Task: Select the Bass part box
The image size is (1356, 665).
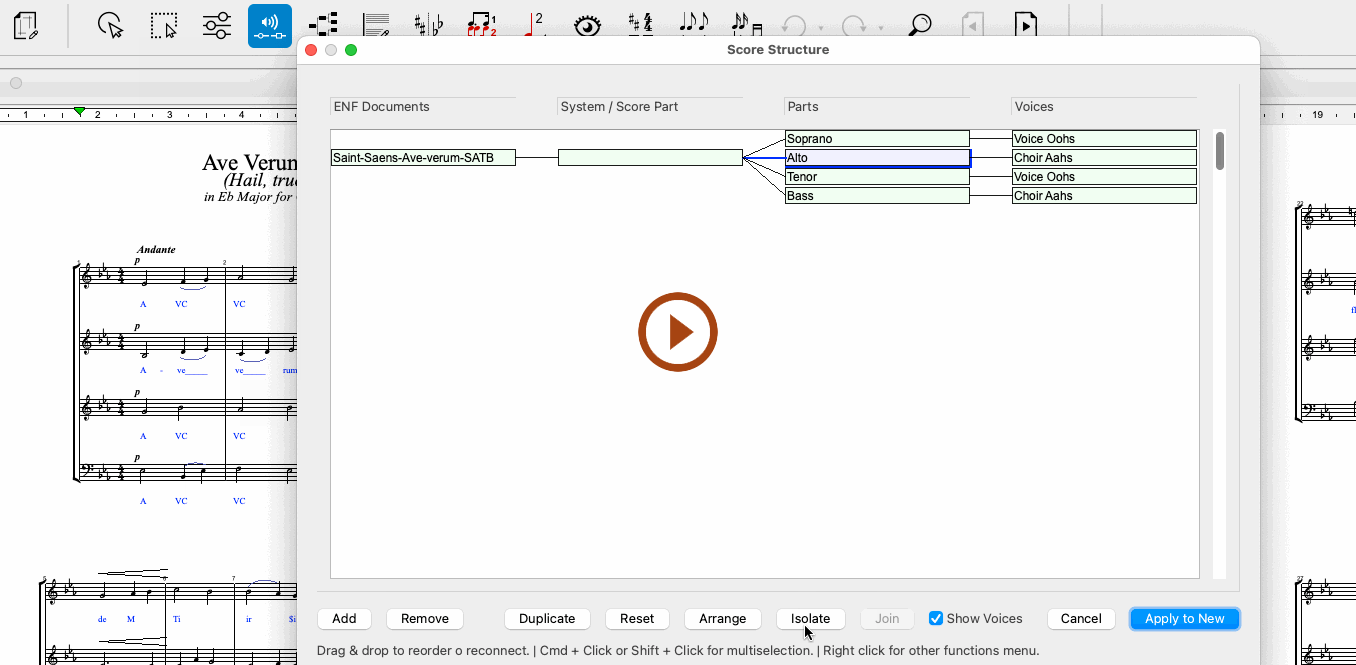Action: pos(877,196)
